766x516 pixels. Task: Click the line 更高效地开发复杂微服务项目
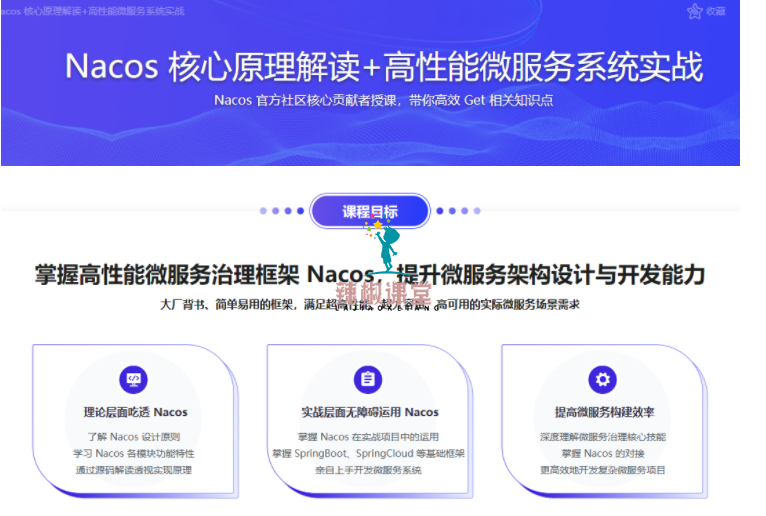pyautogui.click(x=603, y=470)
